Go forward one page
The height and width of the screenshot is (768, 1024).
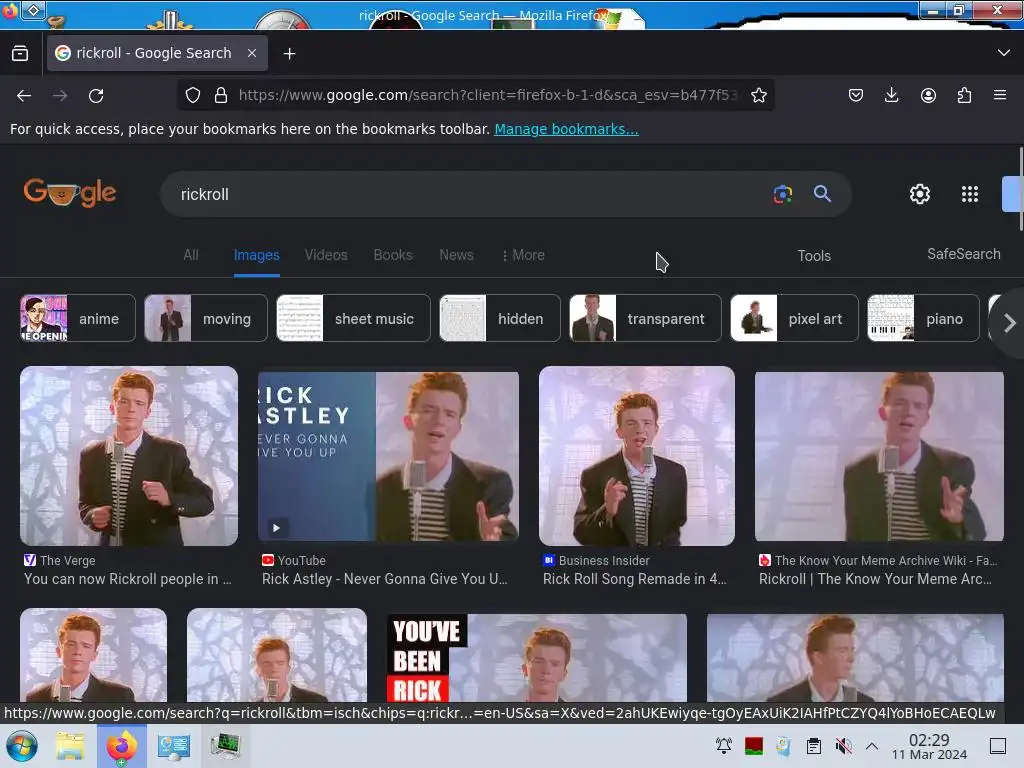pos(60,96)
